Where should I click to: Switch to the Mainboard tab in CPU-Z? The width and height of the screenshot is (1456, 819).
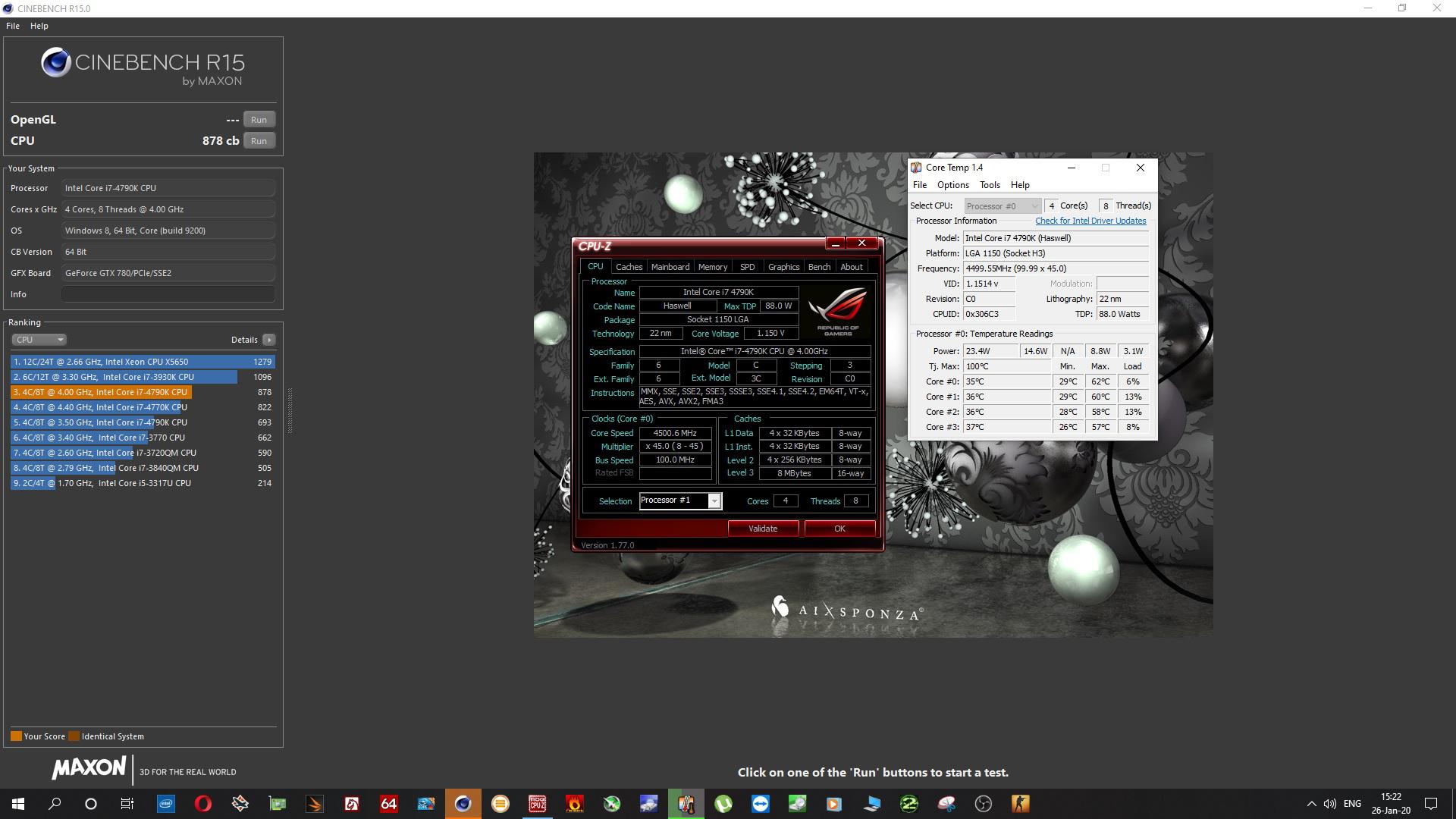pos(670,267)
